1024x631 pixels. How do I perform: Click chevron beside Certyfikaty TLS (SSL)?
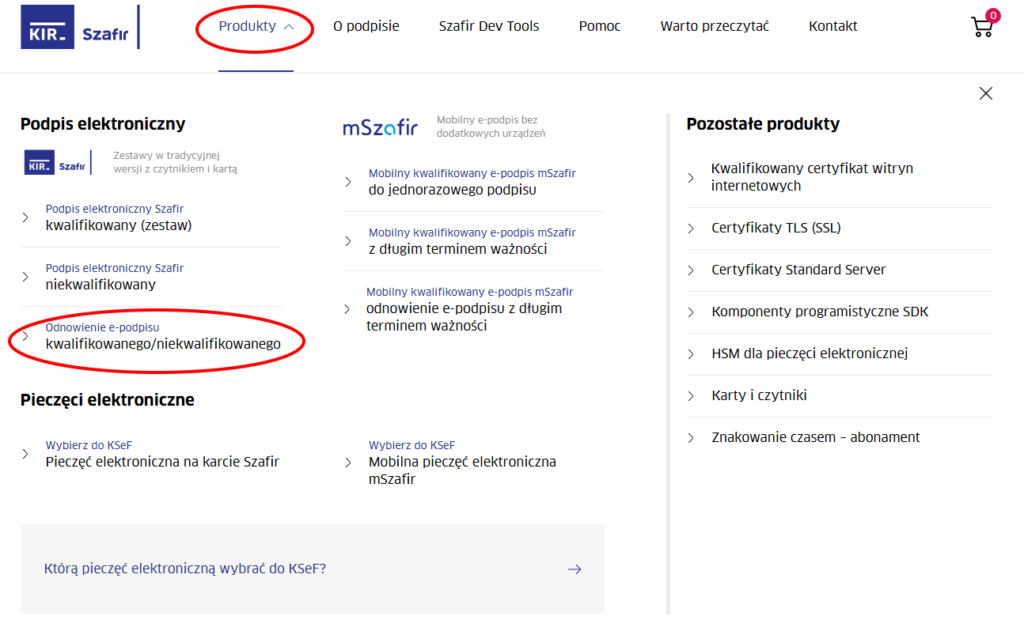[x=691, y=228]
